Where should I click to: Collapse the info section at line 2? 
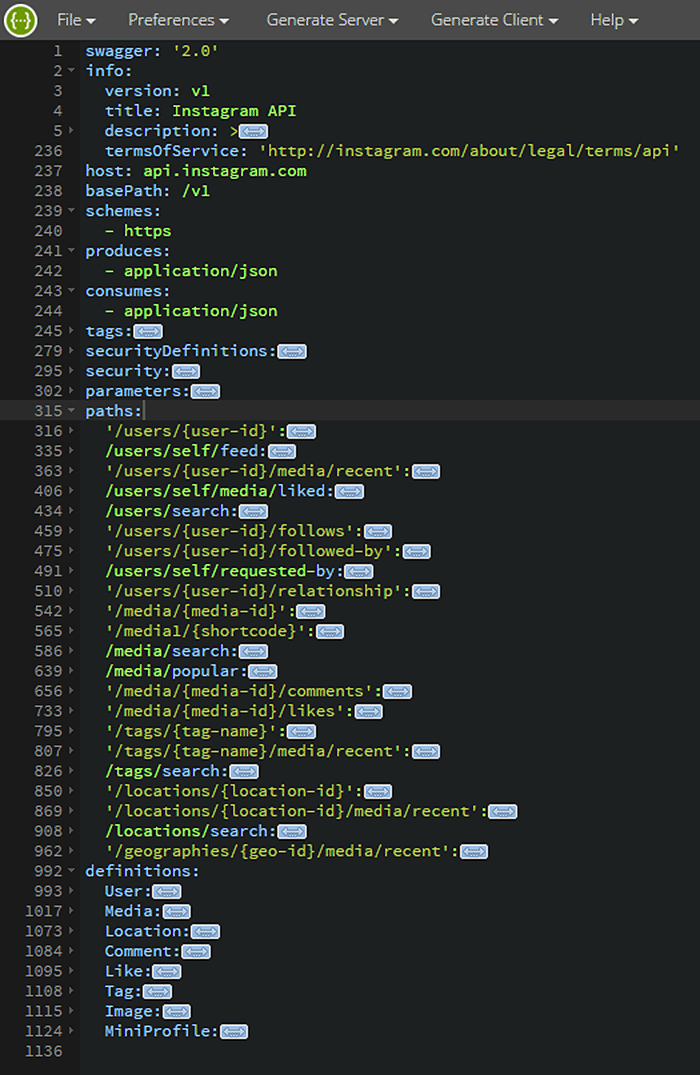click(71, 71)
